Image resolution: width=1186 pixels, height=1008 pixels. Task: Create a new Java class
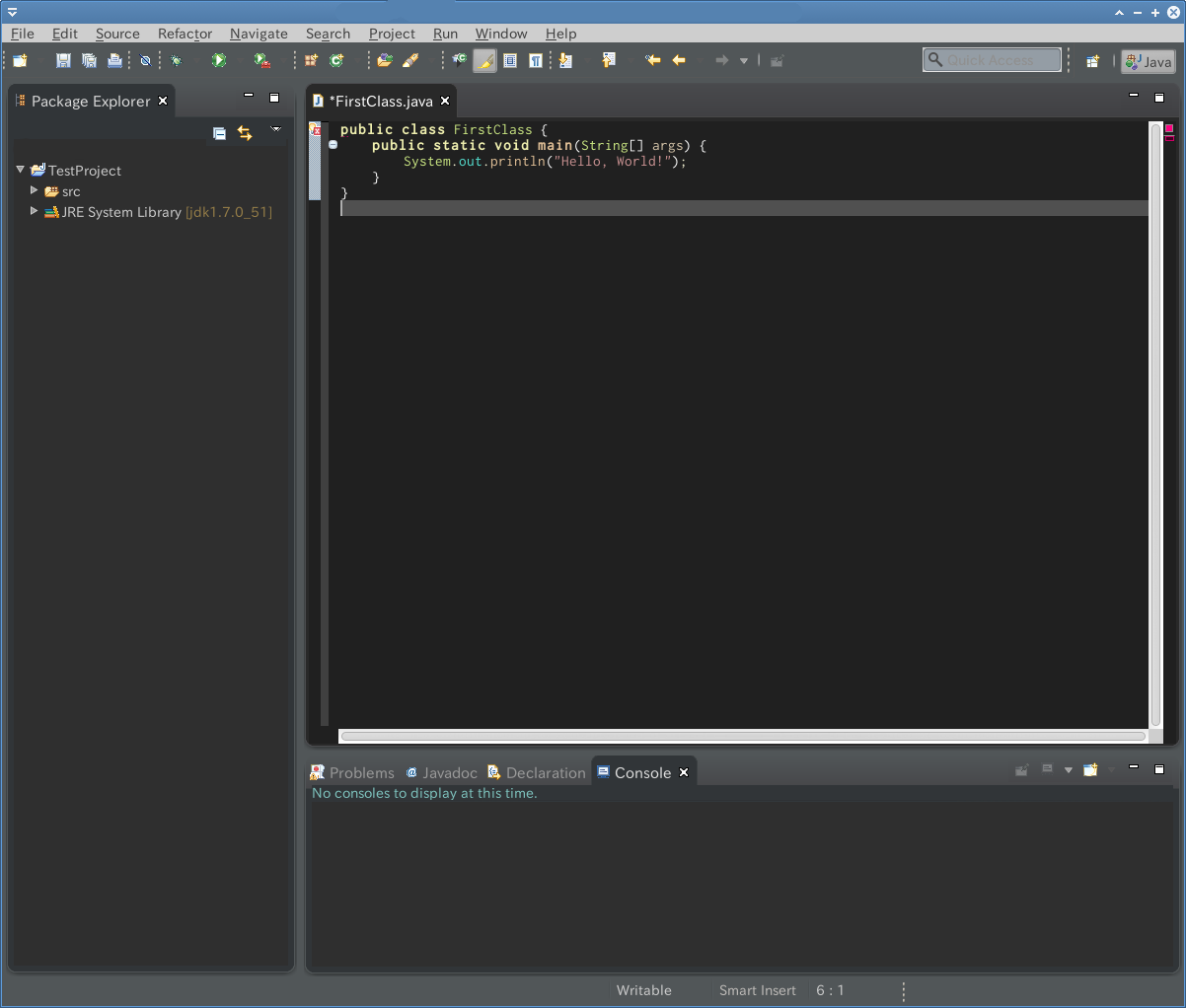coord(335,60)
